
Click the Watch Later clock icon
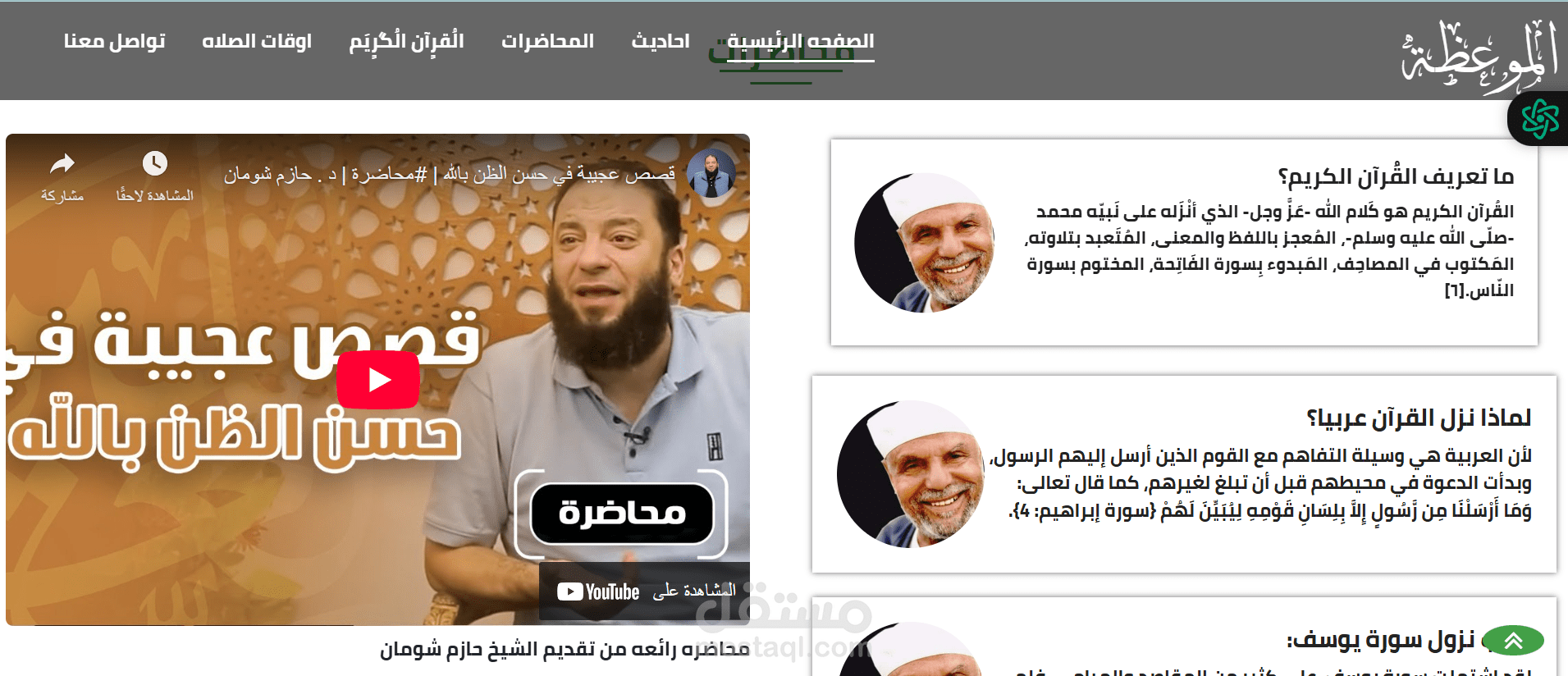154,163
